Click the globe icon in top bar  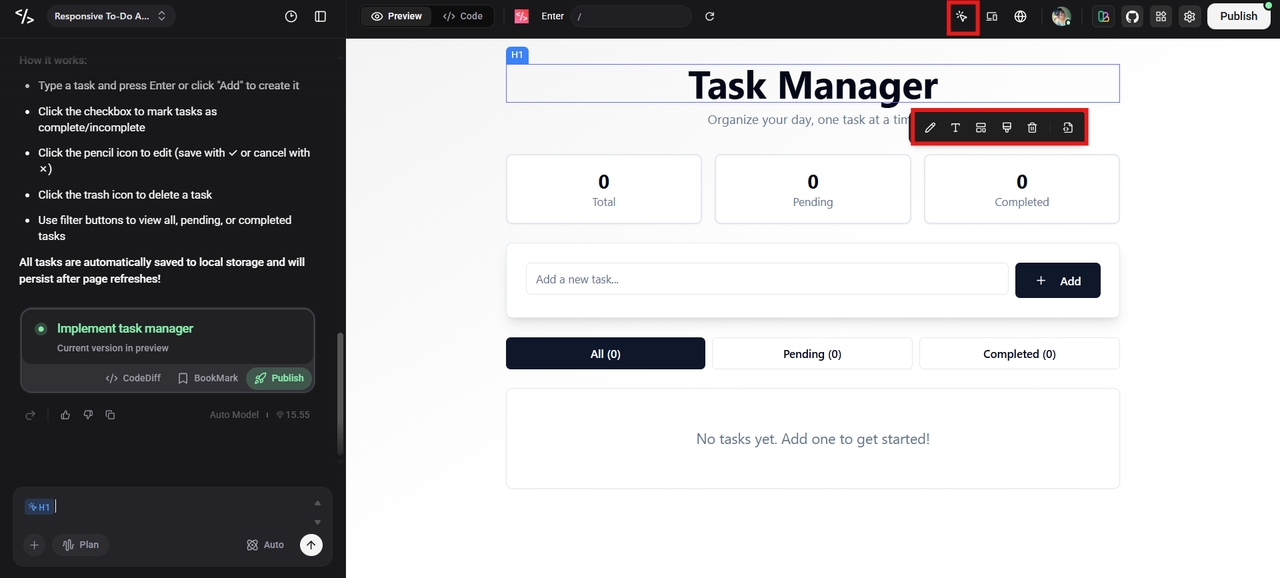tap(1020, 16)
